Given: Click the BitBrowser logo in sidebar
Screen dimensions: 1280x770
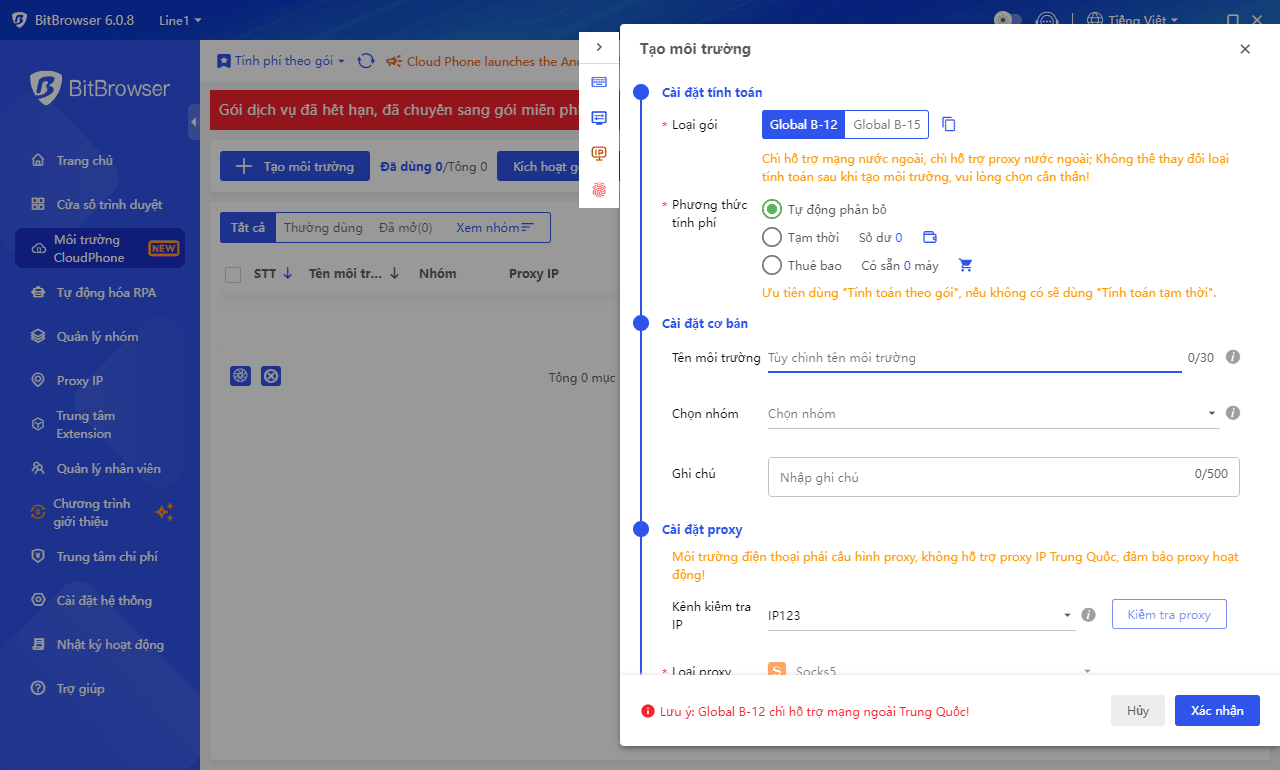Looking at the screenshot, I should pos(100,88).
